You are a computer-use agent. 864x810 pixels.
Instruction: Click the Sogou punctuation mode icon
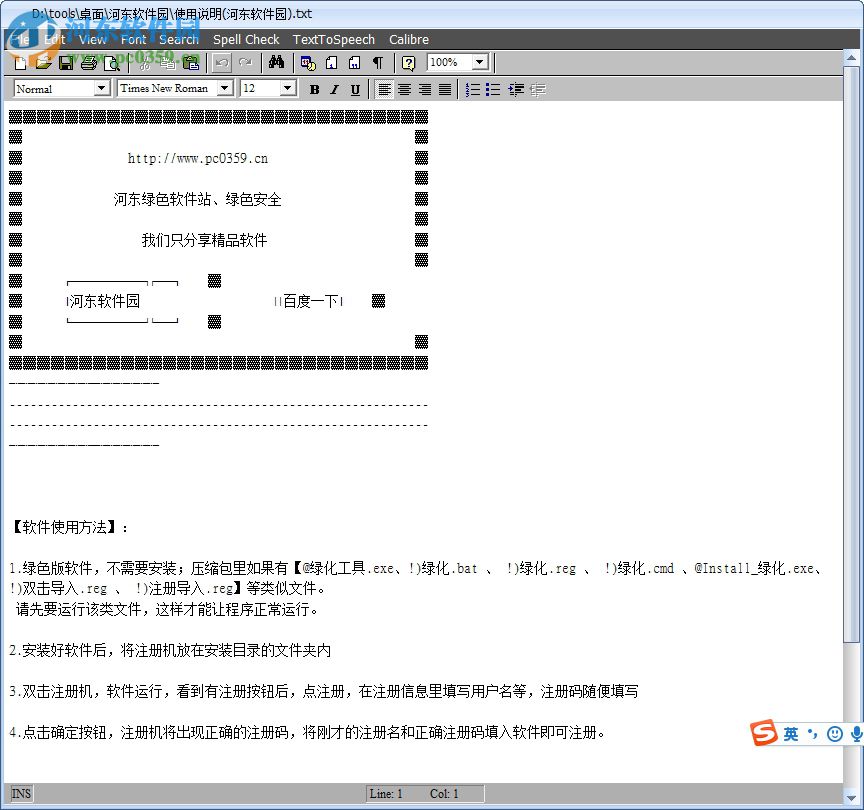tap(813, 733)
